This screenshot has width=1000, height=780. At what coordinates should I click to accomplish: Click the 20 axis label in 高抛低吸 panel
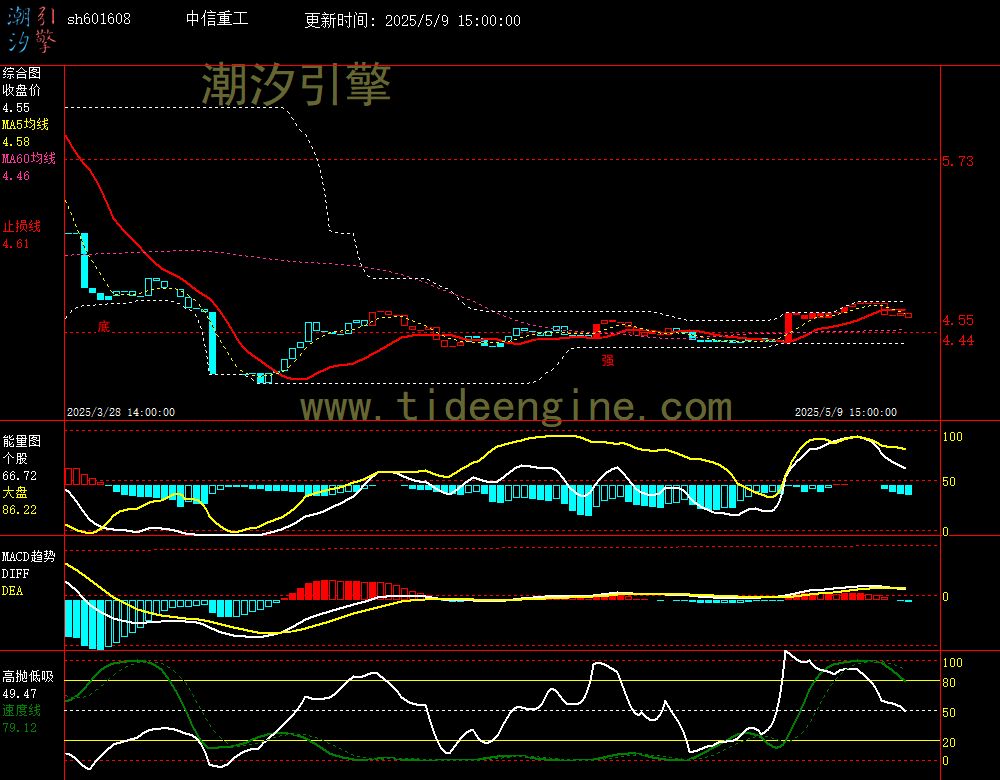pos(949,742)
